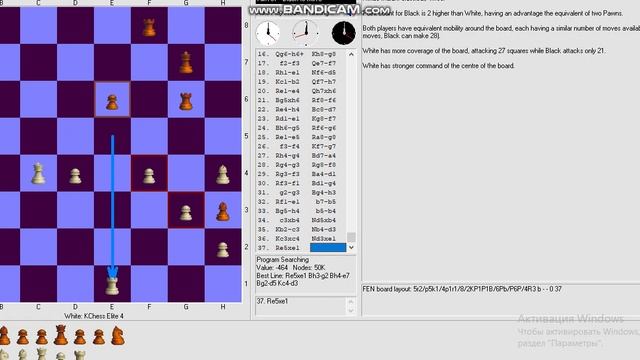Screen dimensions: 640x360
Task: Click the 'White has more coverage' analysis sentence
Action: (484, 51)
